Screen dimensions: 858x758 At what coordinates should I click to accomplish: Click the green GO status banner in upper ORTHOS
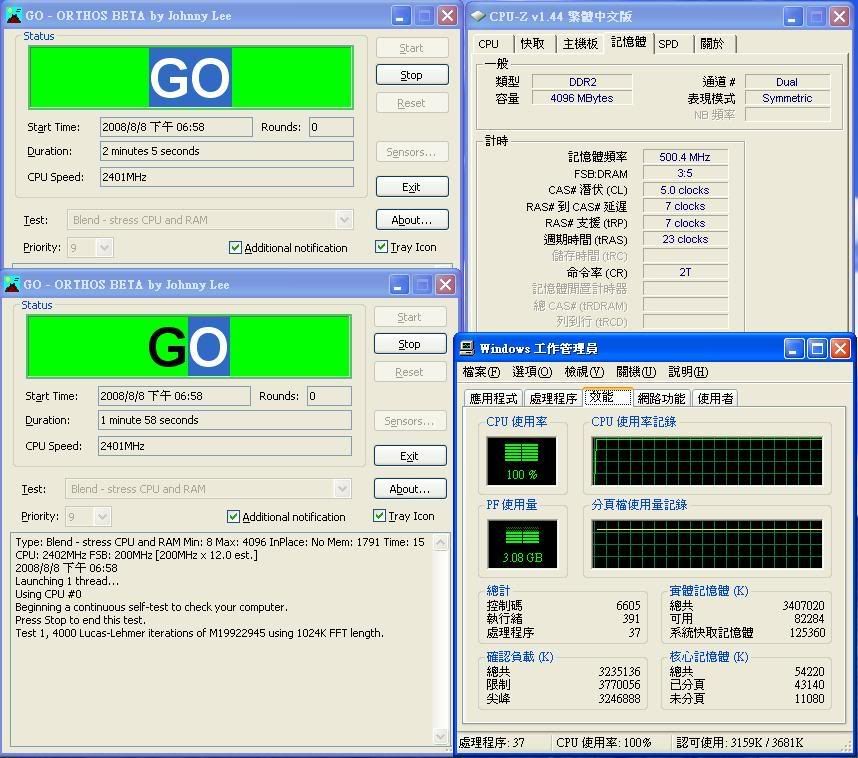[x=190, y=77]
